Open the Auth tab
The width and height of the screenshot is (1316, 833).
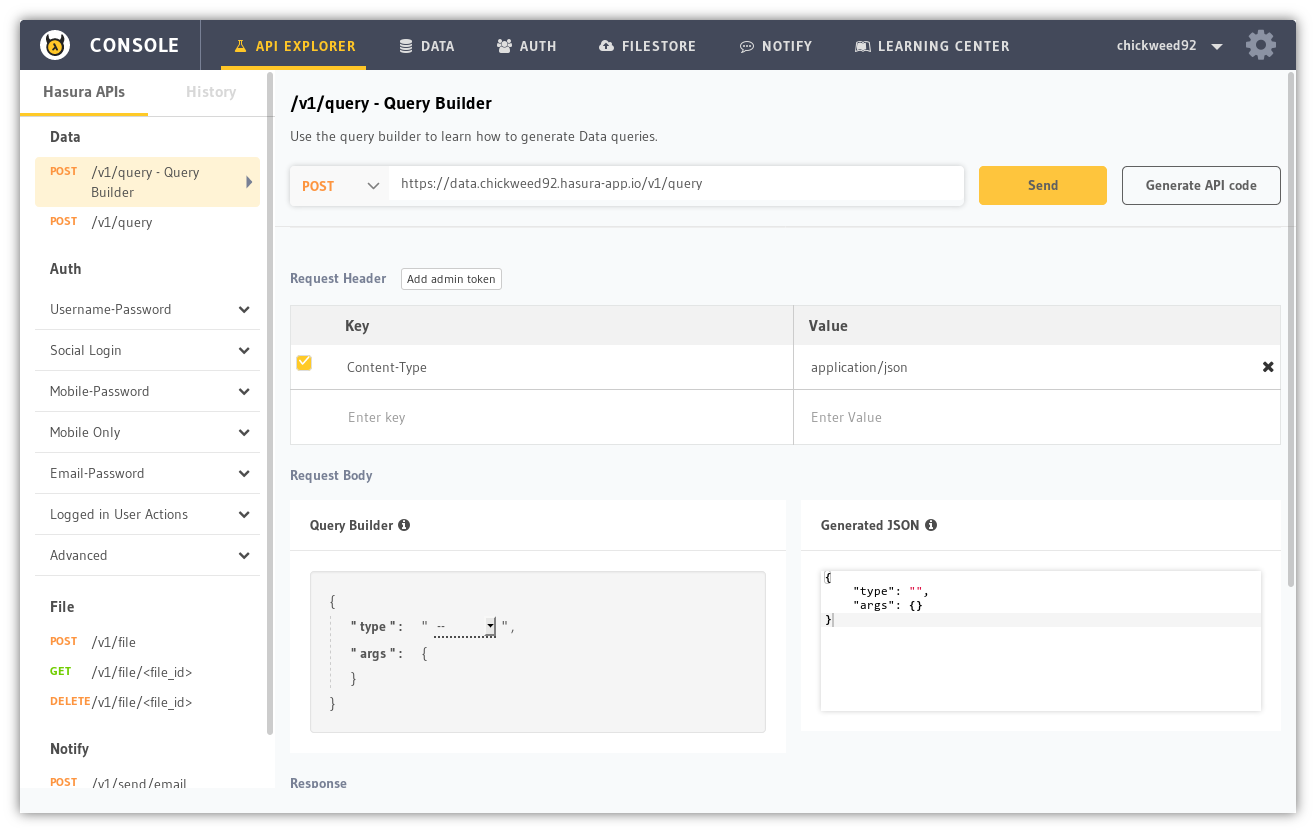tap(526, 46)
